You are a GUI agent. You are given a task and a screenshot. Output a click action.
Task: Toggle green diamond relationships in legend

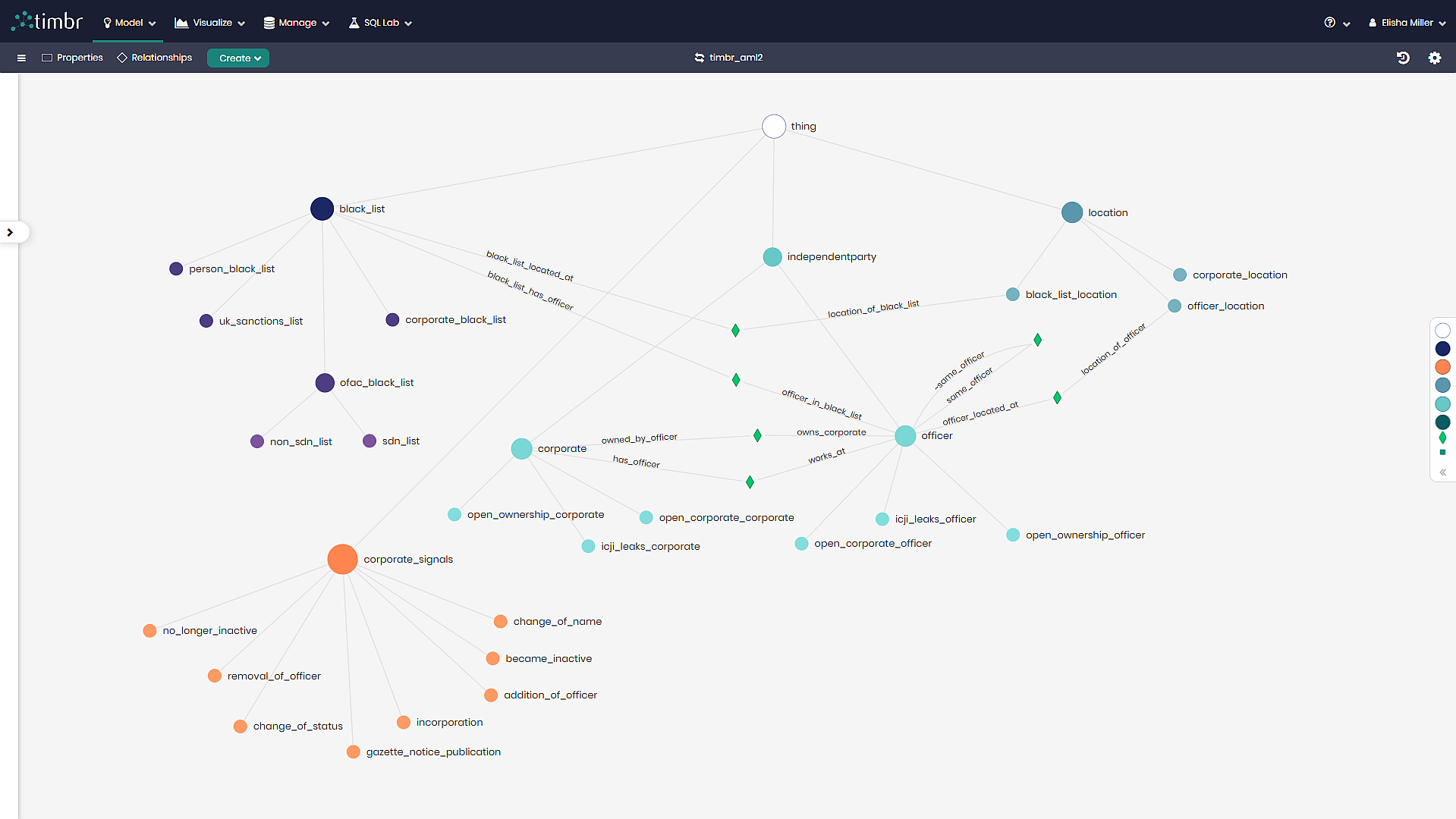point(1442,438)
